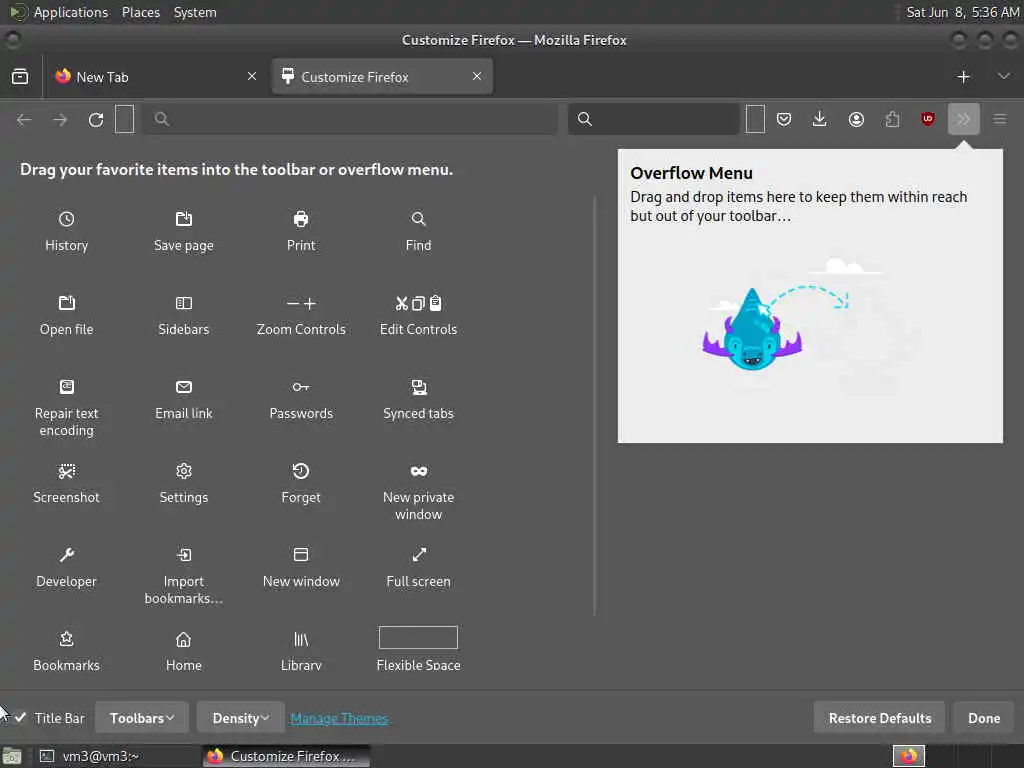1024x768 pixels.
Task: Select the Full screen item icon
Action: click(418, 555)
